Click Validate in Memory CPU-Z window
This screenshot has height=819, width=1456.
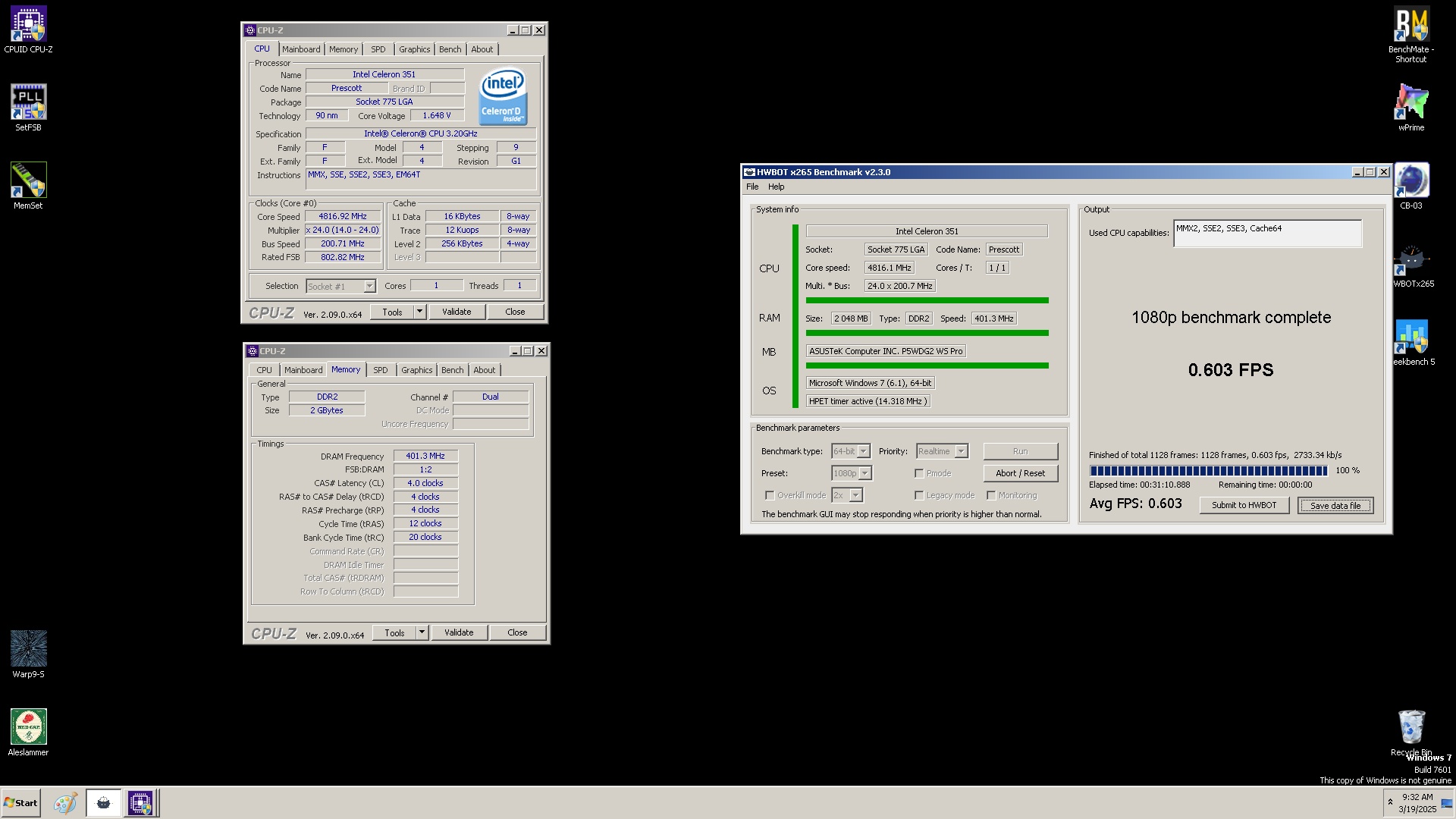coord(459,632)
